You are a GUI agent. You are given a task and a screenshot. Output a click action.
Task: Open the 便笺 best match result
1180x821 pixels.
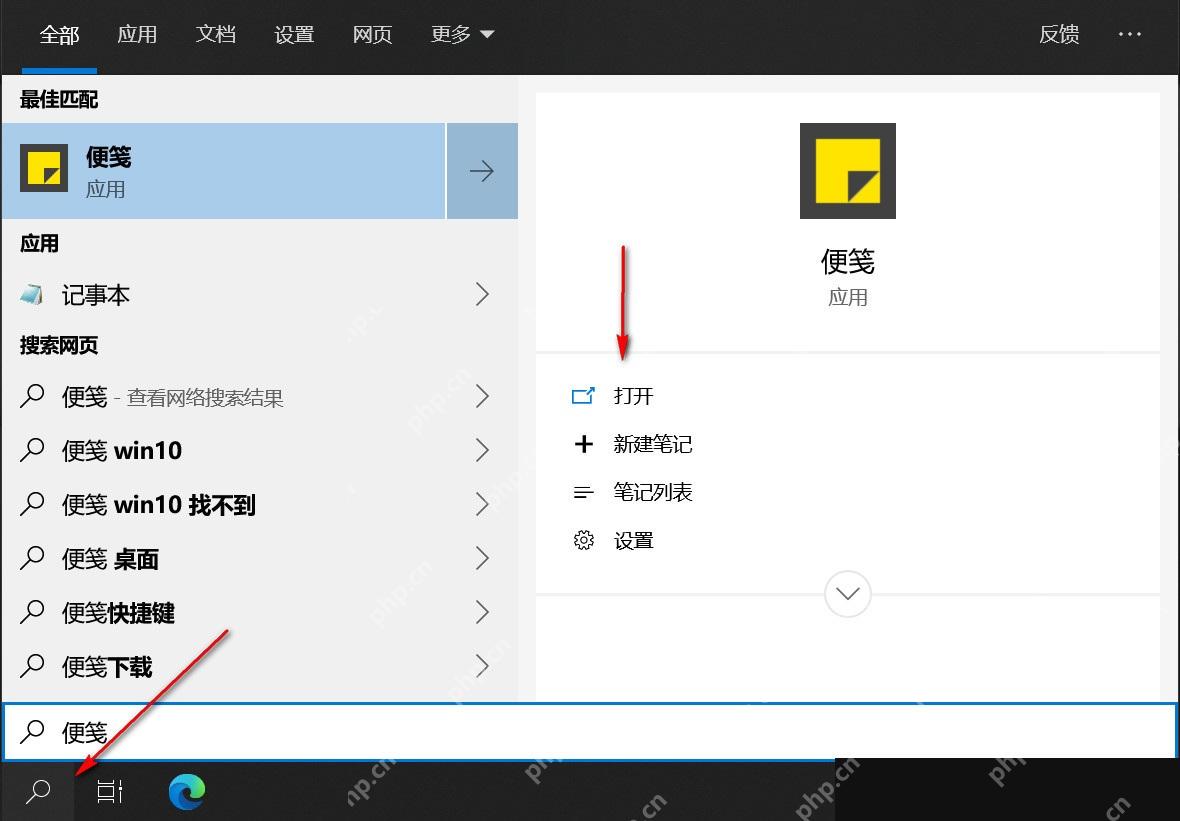coord(224,171)
